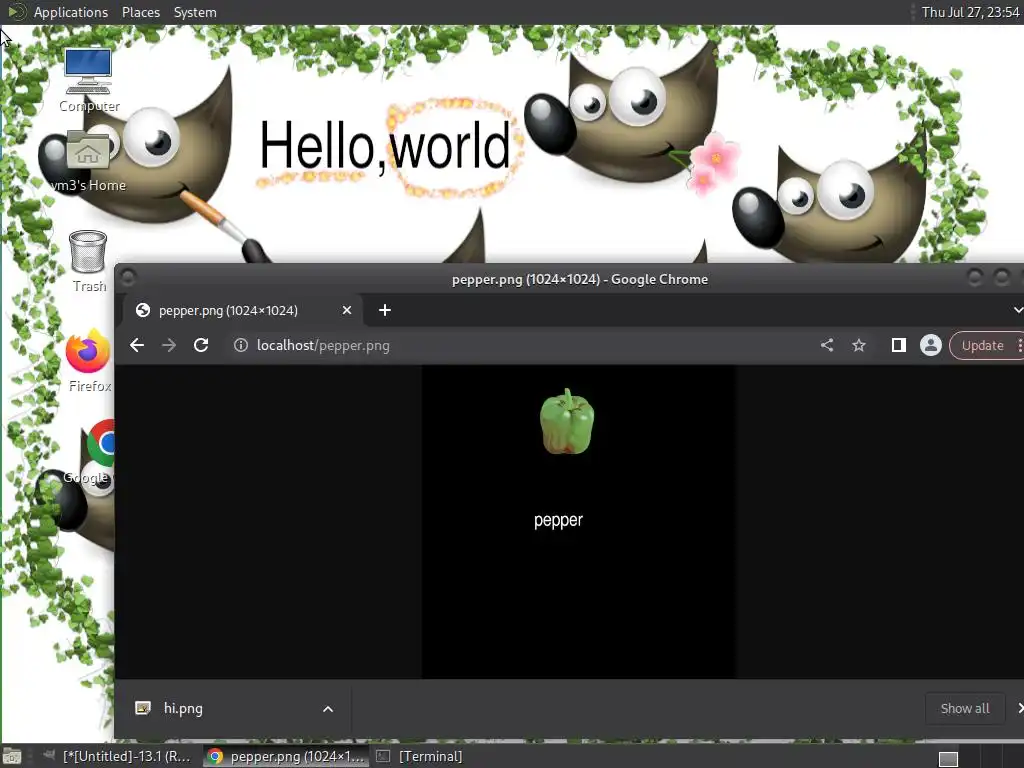Image resolution: width=1024 pixels, height=768 pixels.
Task: Switch to pepper.png Chrome taskbar entry
Action: 285,756
